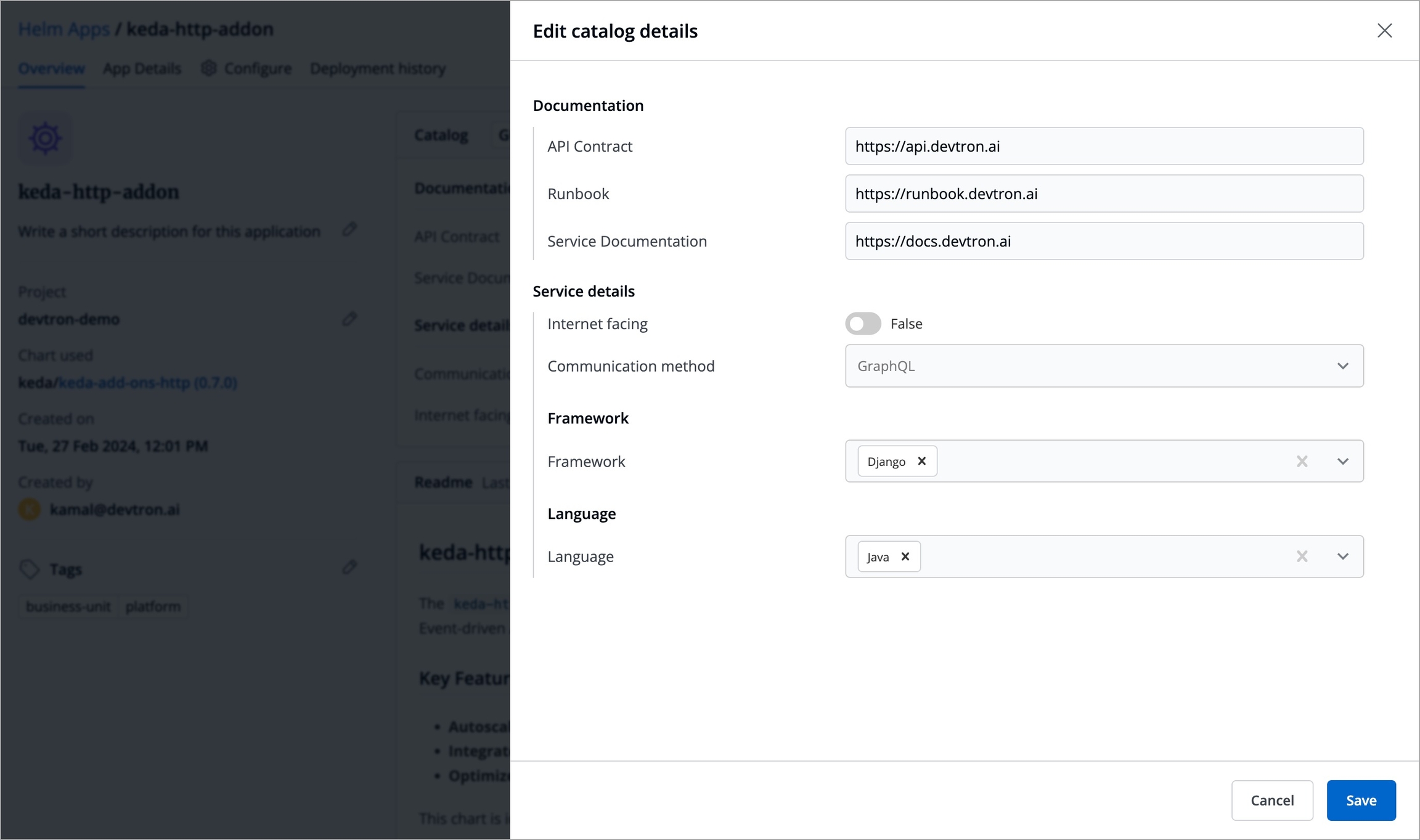The height and width of the screenshot is (840, 1420).
Task: Open the keda-add-ons-http chart link
Action: pyautogui.click(x=147, y=383)
